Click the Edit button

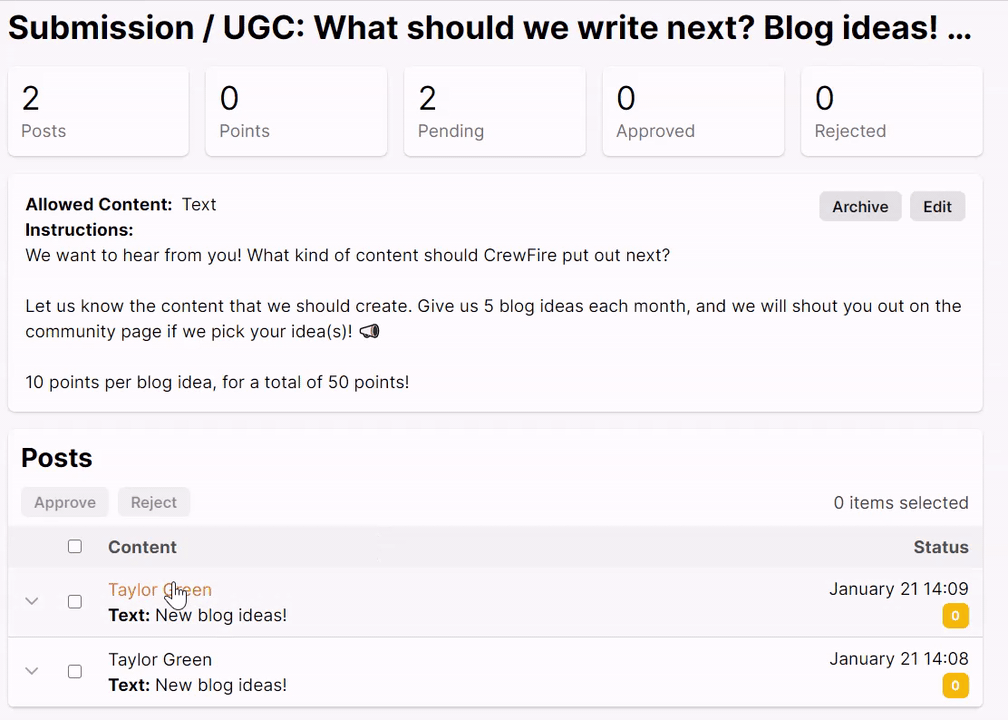pyautogui.click(x=937, y=206)
